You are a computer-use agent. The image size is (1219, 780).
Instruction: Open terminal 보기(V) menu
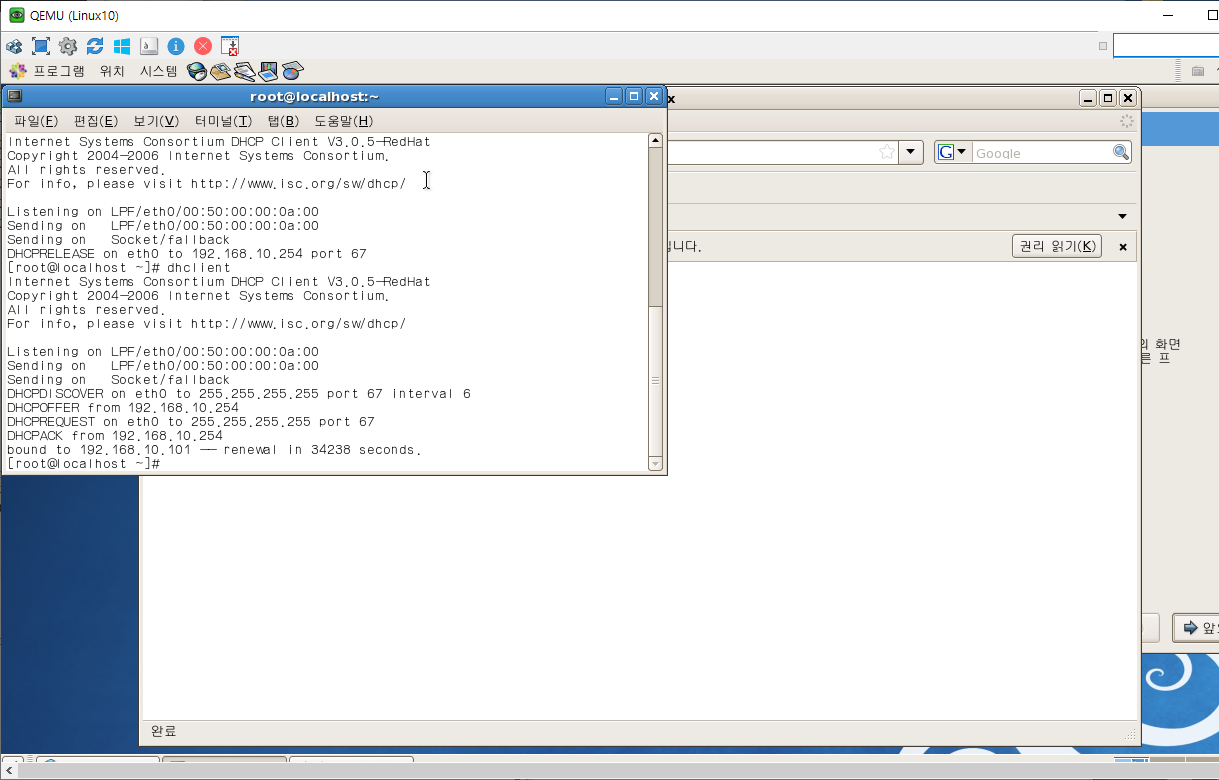click(x=156, y=121)
